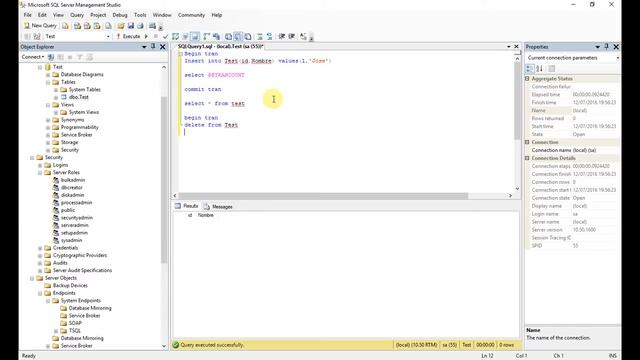Refresh the Object Explorer tree

click(x=90, y=57)
